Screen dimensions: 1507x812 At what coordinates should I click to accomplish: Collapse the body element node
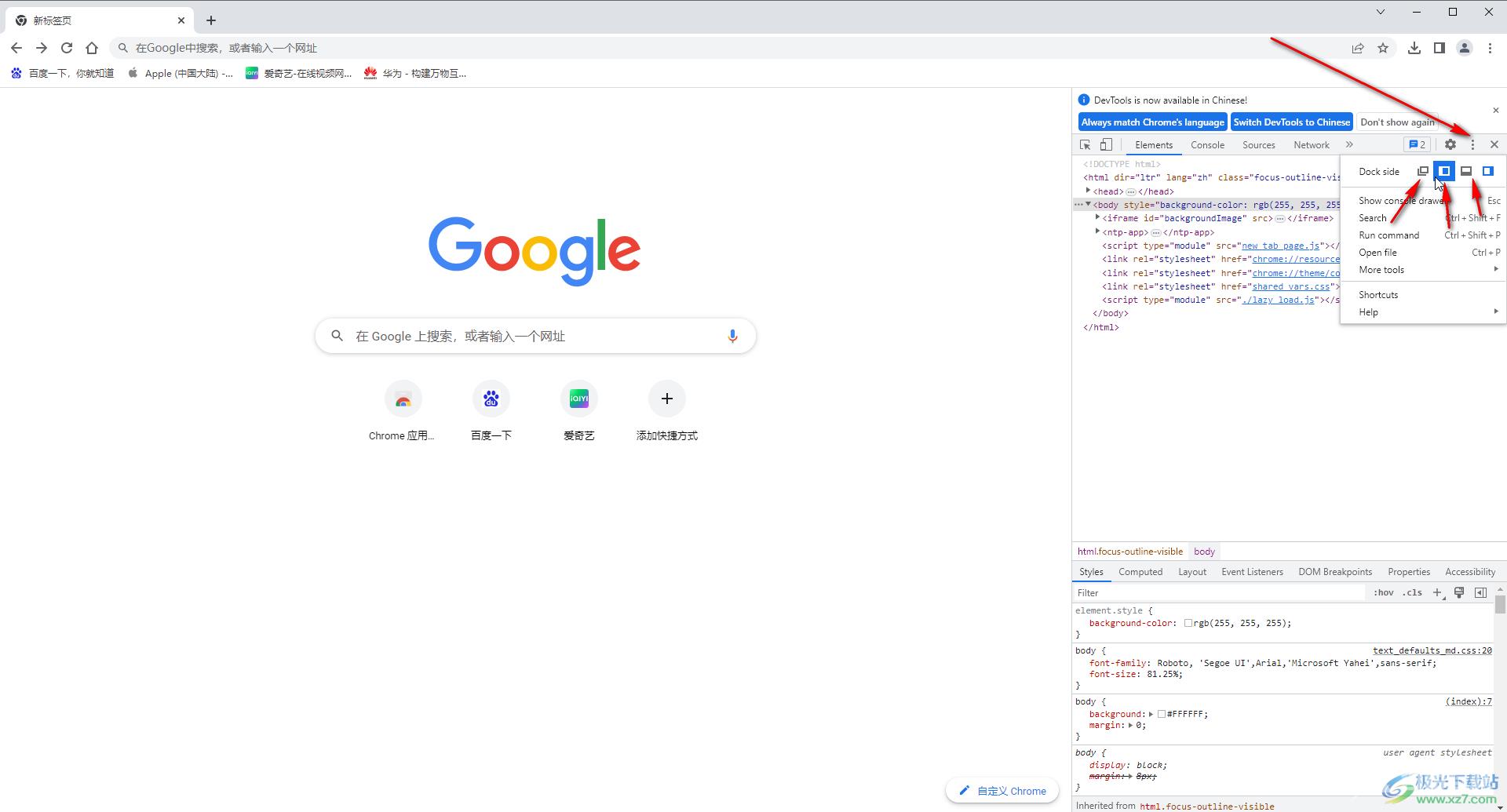click(x=1088, y=204)
